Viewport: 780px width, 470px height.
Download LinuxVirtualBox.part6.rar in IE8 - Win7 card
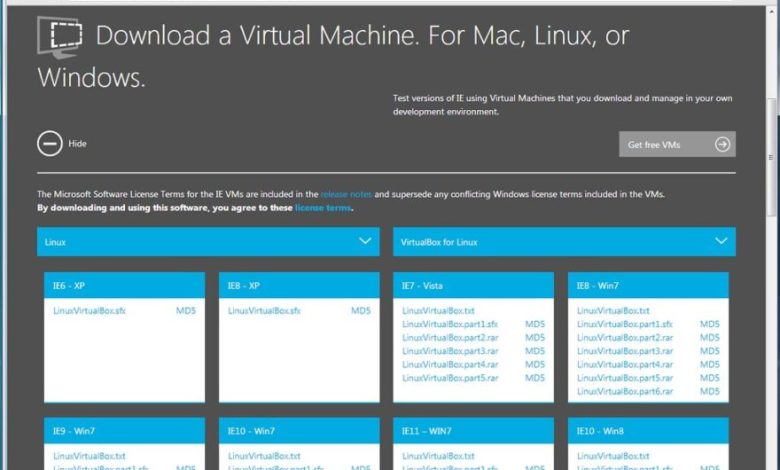[x=625, y=391]
